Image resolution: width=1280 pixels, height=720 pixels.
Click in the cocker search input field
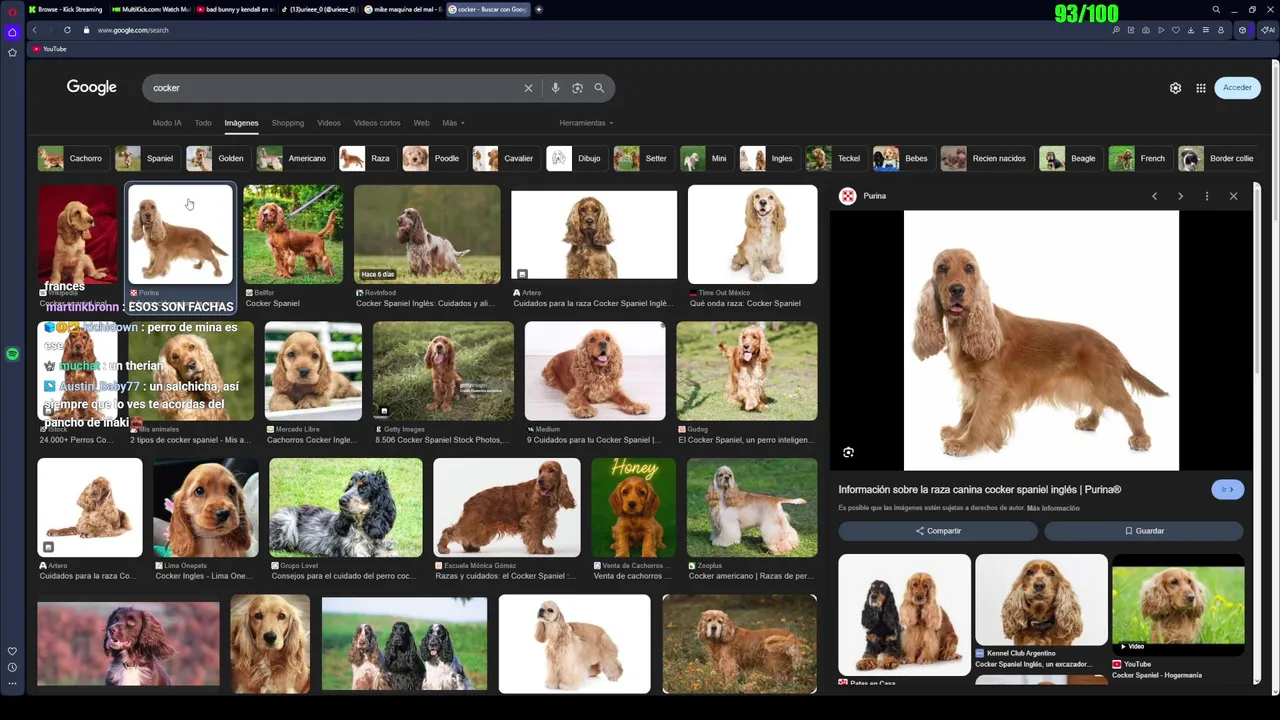point(335,88)
